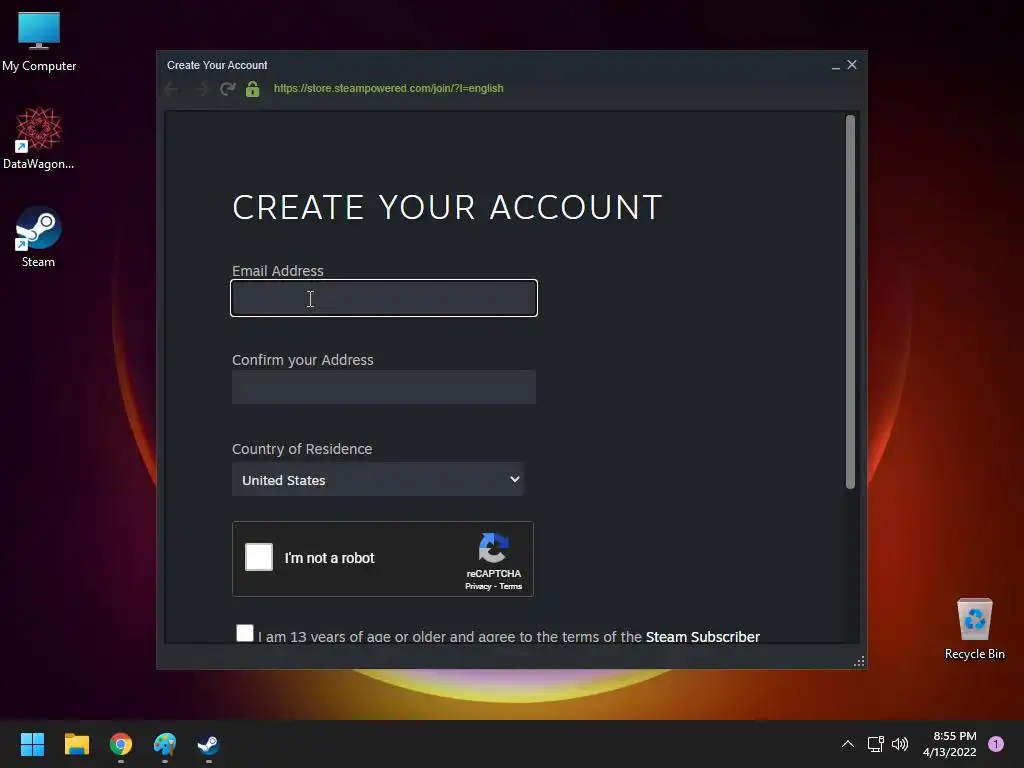The height and width of the screenshot is (768, 1024).
Task: Click the page's vertical scrollbar thumb
Action: tap(850, 302)
